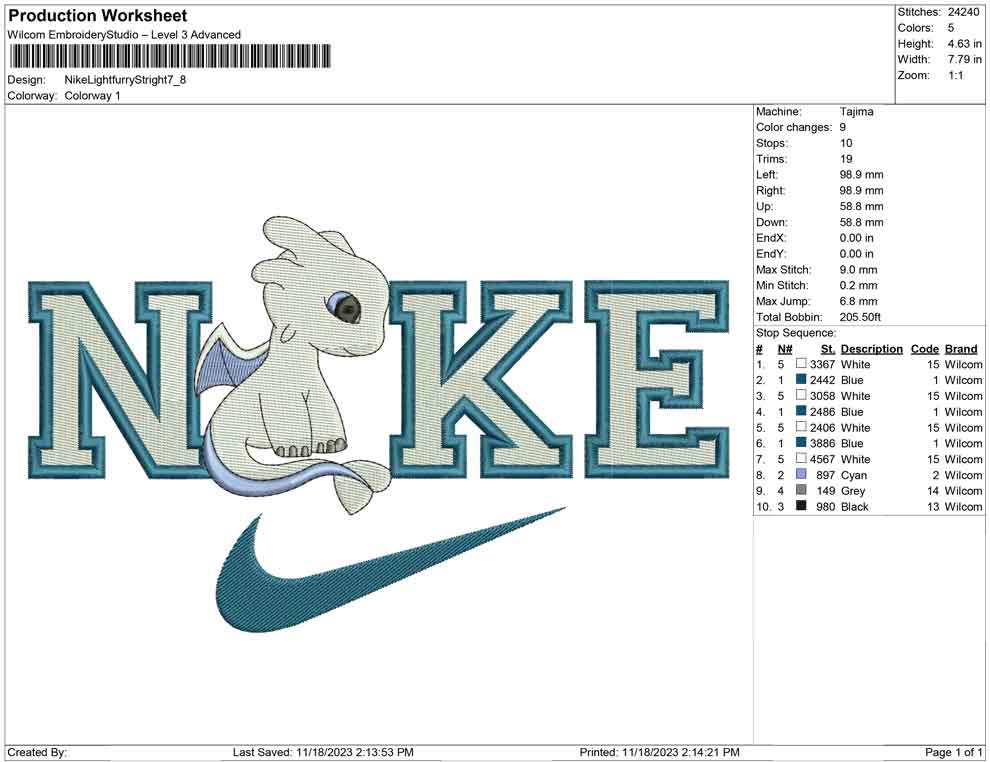
Task: Click the stitches count '24240'
Action: tap(963, 12)
